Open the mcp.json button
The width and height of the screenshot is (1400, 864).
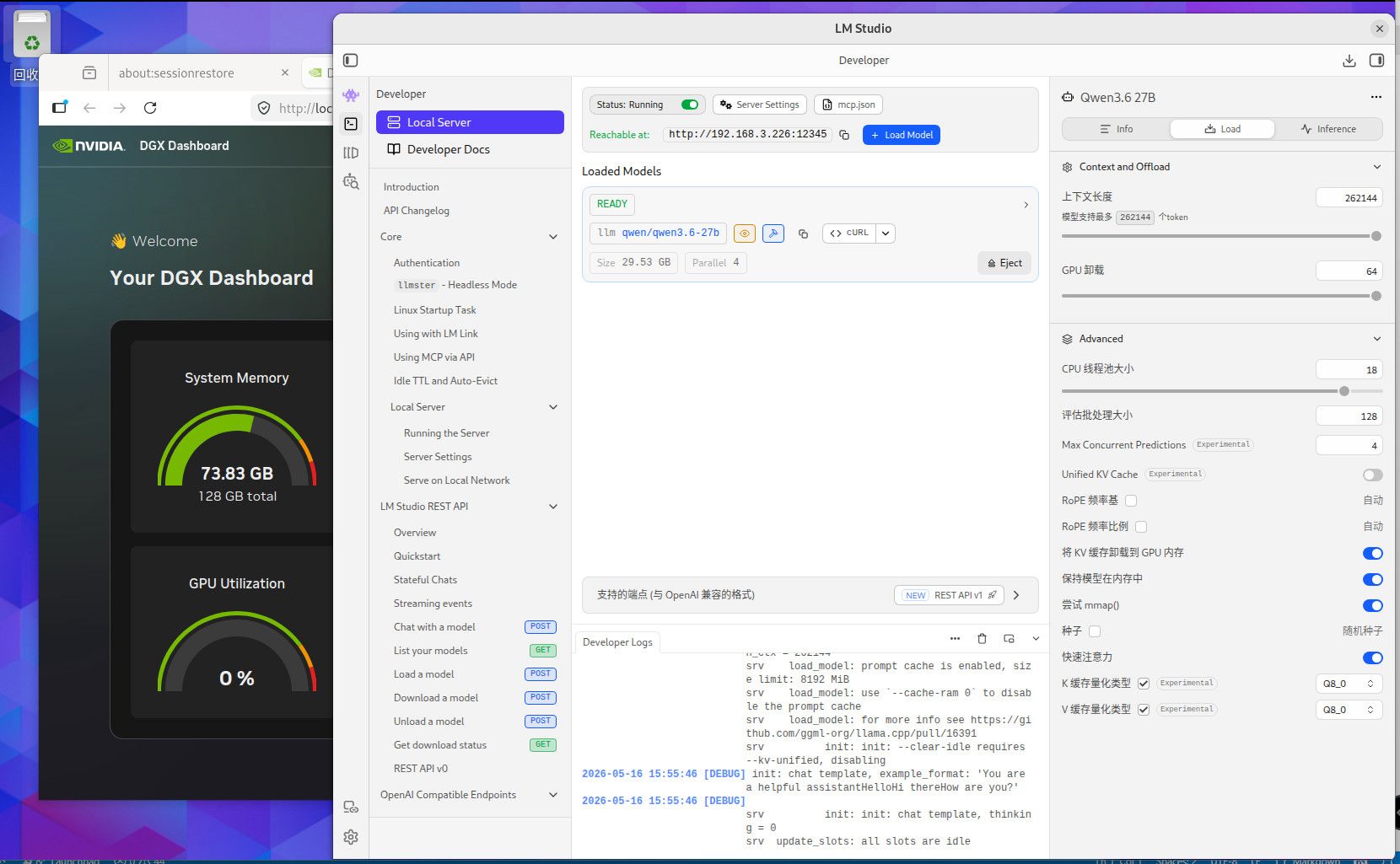[848, 105]
